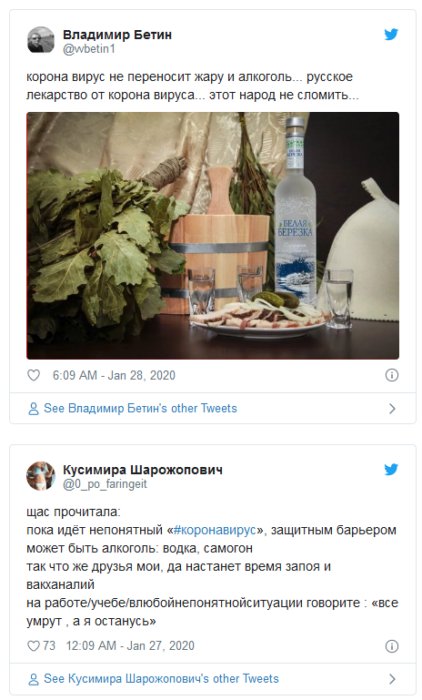
Task: Click the Twitter bird icon on Бетин's tweet
Action: [x=391, y=34]
